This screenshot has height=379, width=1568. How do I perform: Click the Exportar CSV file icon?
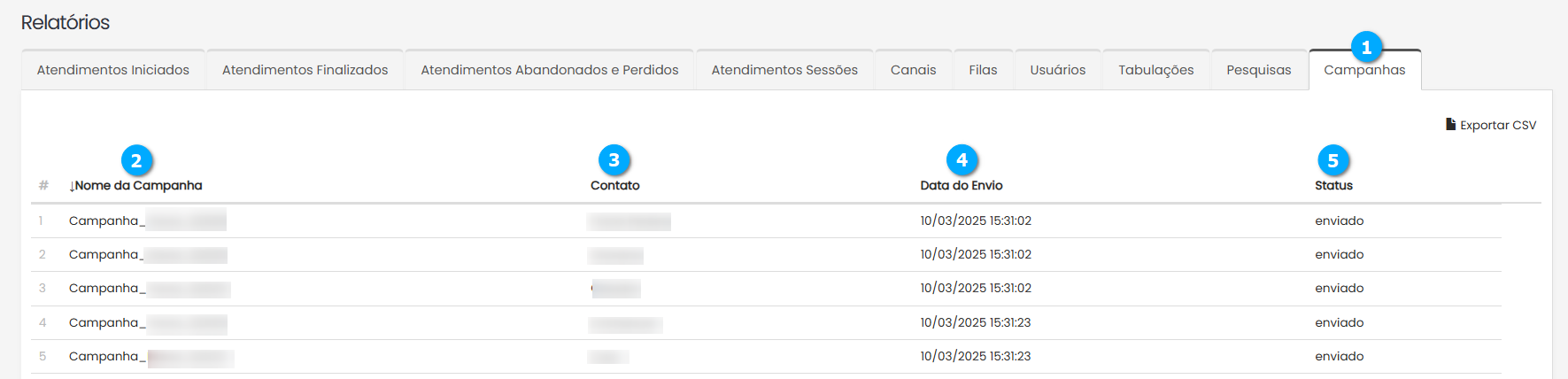click(1450, 125)
